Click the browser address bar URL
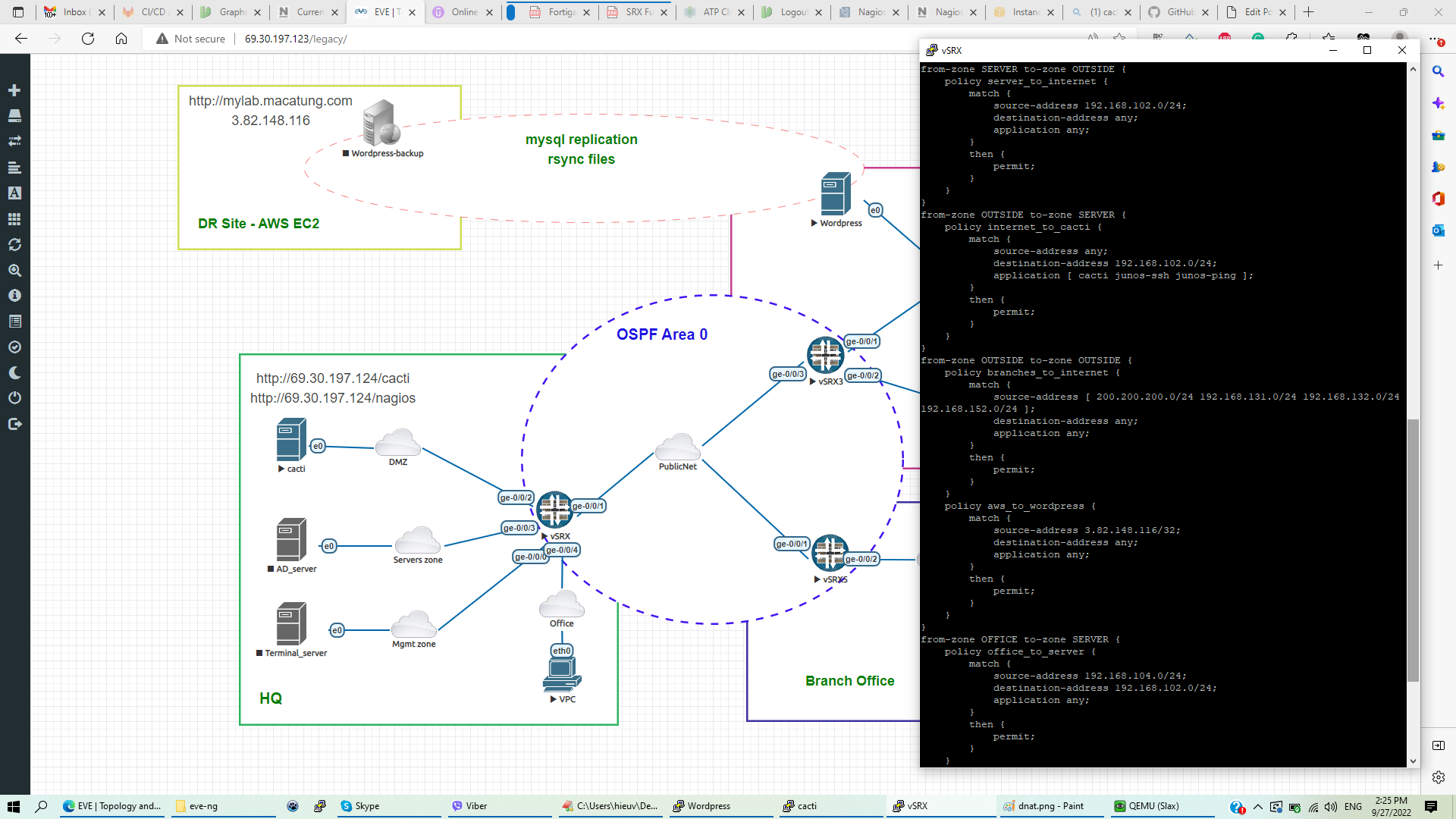 tap(296, 39)
